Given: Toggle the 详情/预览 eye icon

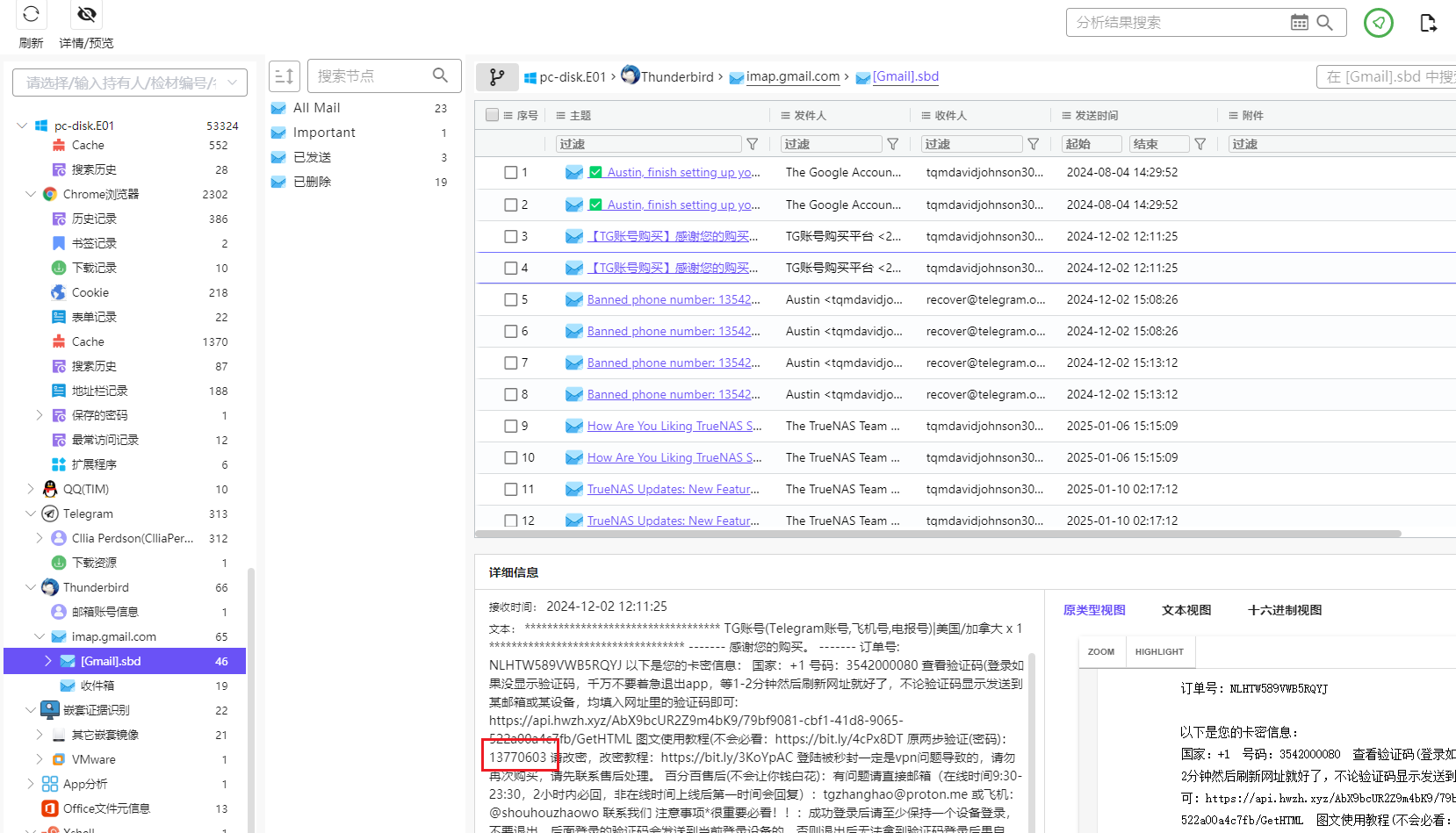Looking at the screenshot, I should pos(86,14).
